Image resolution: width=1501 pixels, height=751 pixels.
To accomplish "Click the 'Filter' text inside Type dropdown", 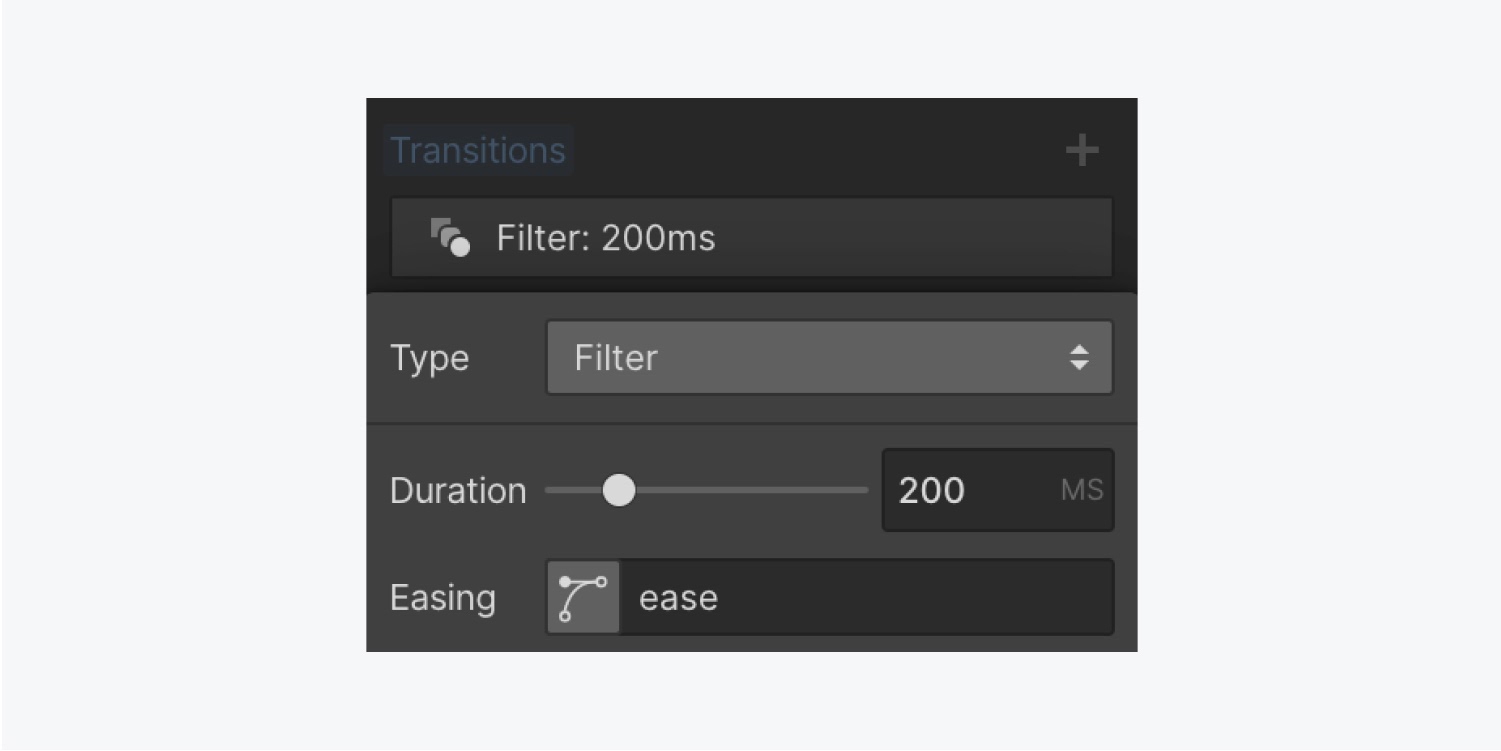I will [x=616, y=358].
